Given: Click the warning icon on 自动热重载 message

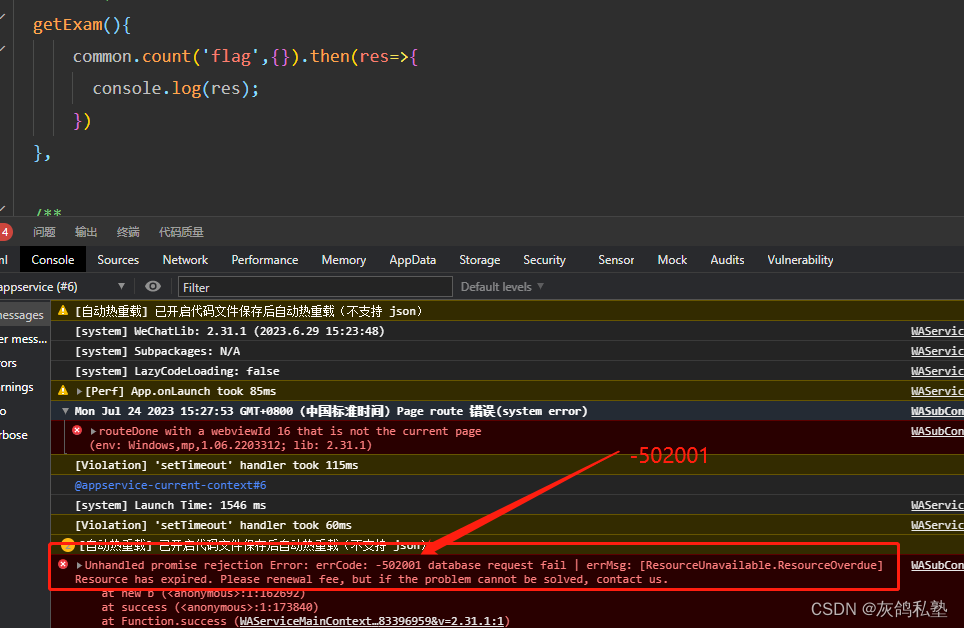Looking at the screenshot, I should (x=62, y=311).
